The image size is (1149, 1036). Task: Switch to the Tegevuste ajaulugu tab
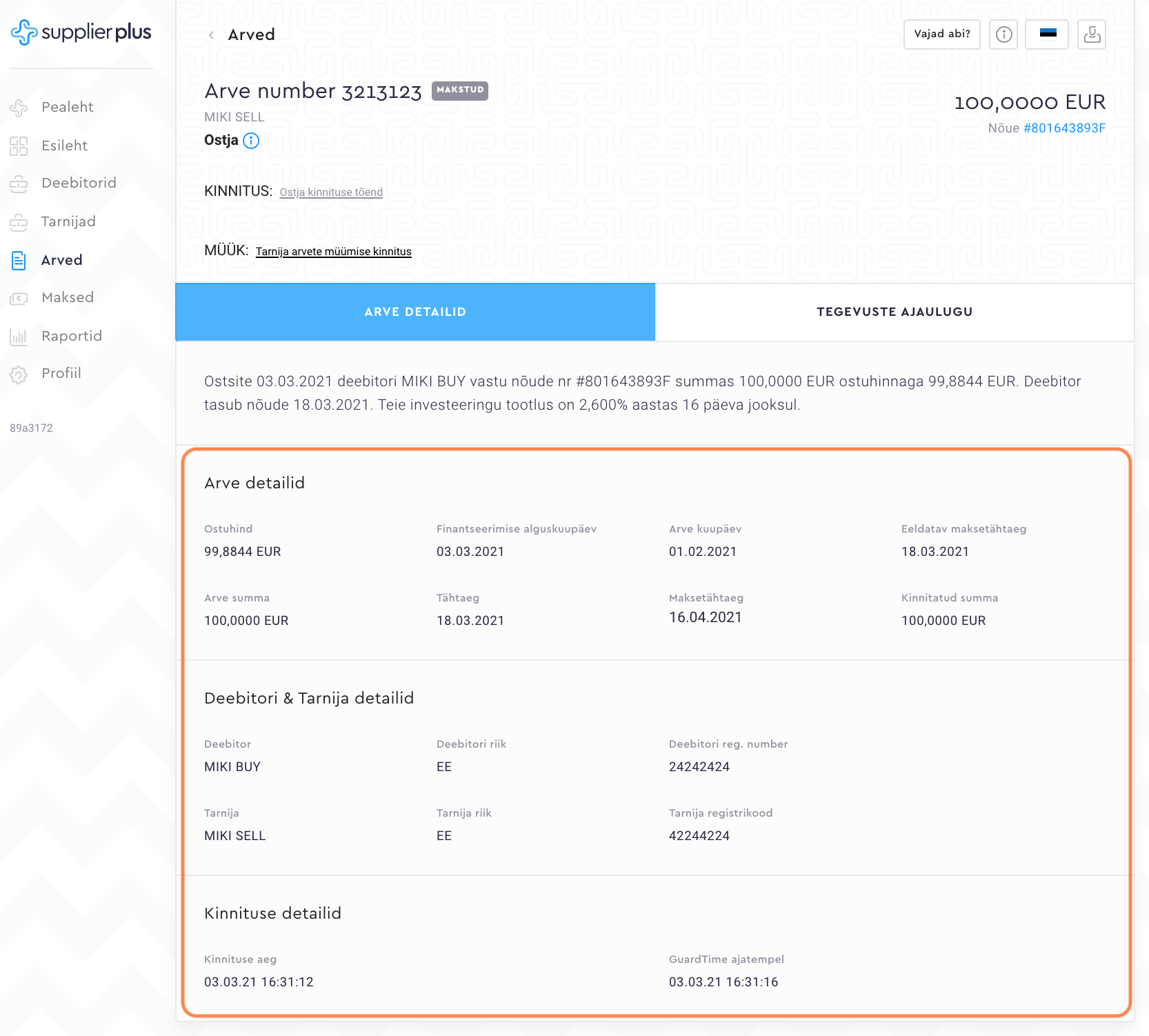(895, 312)
